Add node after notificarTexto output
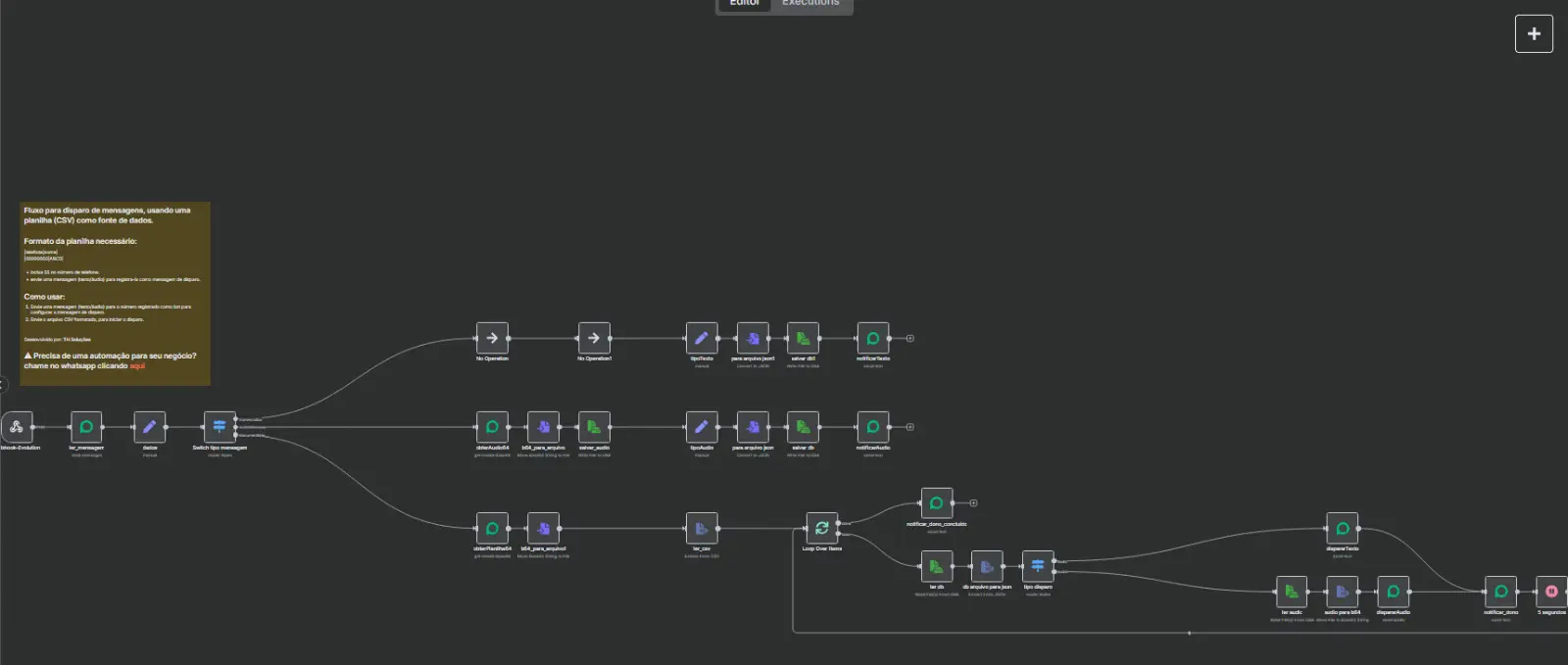This screenshot has width=1568, height=665. click(x=910, y=339)
